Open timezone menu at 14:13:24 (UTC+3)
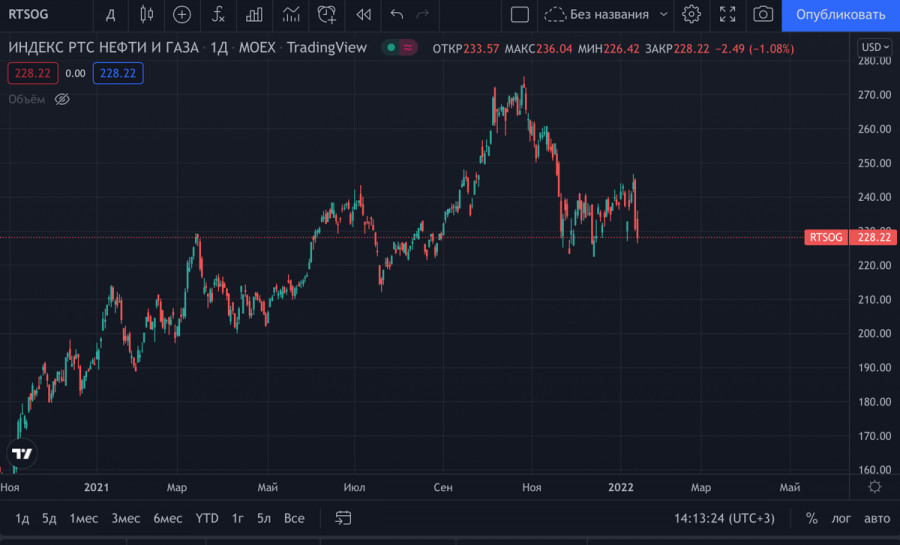Image resolution: width=900 pixels, height=545 pixels. click(x=724, y=518)
